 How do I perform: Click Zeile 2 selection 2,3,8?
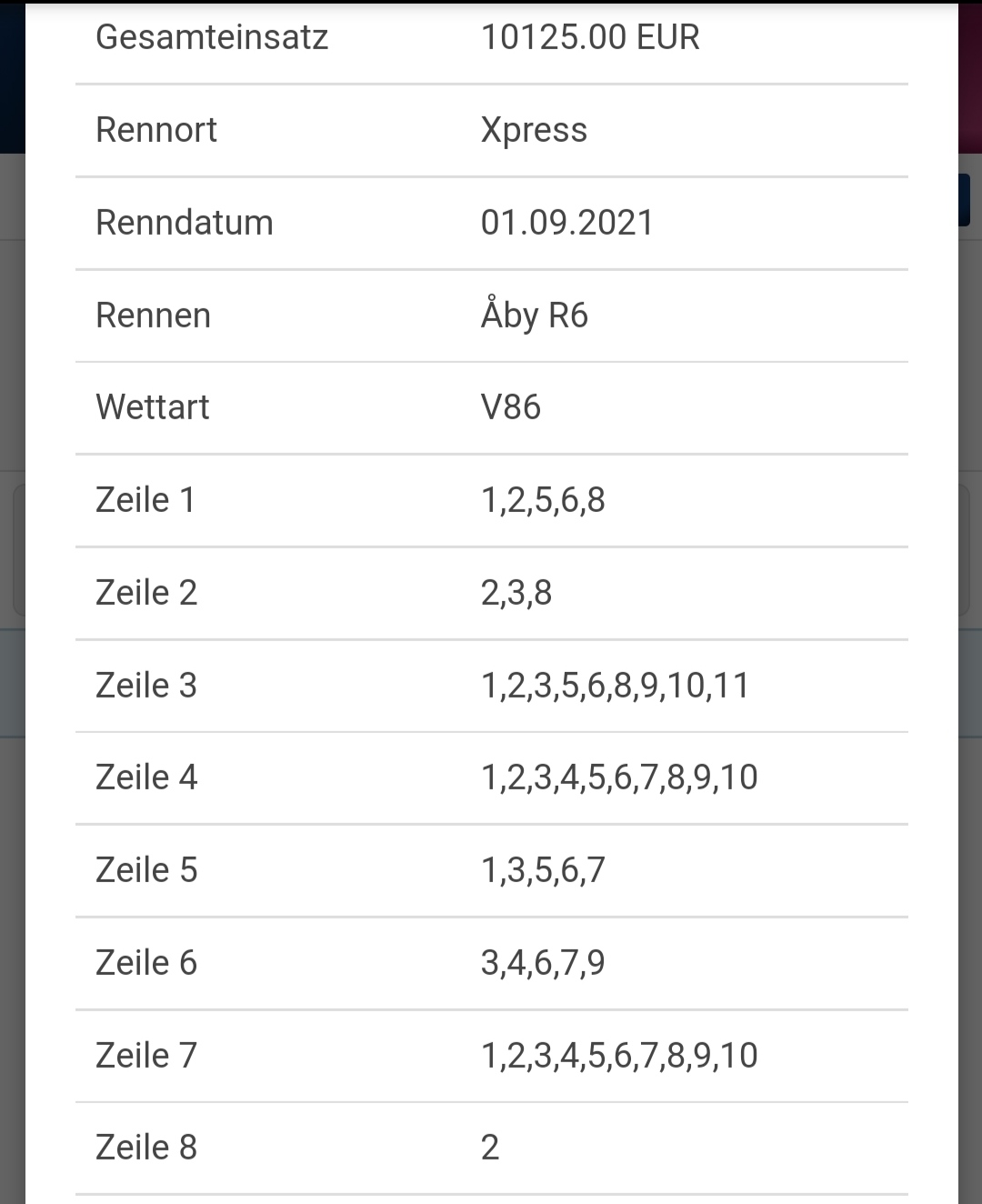pos(516,593)
